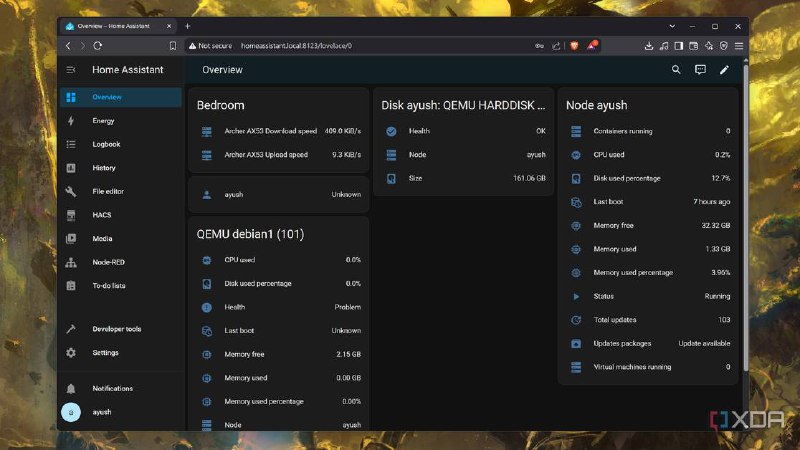This screenshot has width=800, height=450.
Task: Click the To-do lists sidebar icon
Action: click(71, 286)
